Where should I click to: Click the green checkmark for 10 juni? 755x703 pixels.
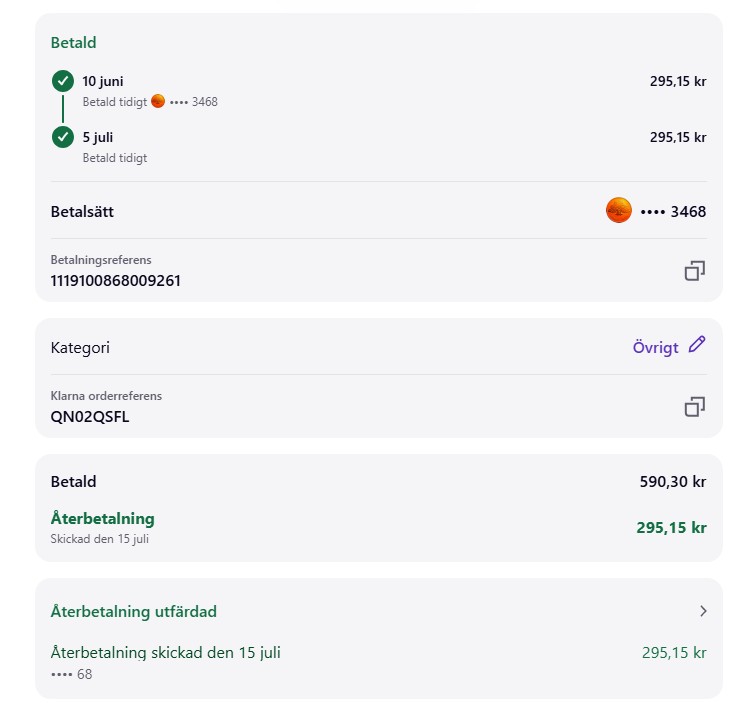point(63,82)
